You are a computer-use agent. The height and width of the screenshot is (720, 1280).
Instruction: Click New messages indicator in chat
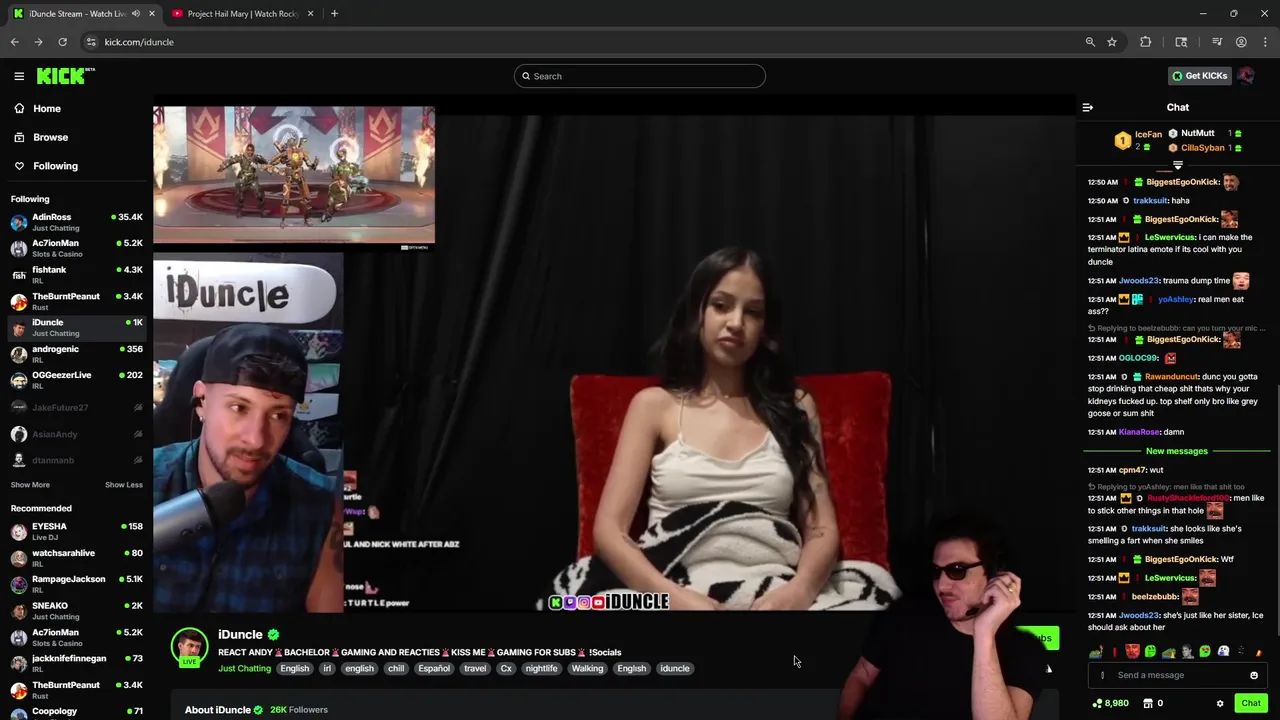pyautogui.click(x=1177, y=451)
